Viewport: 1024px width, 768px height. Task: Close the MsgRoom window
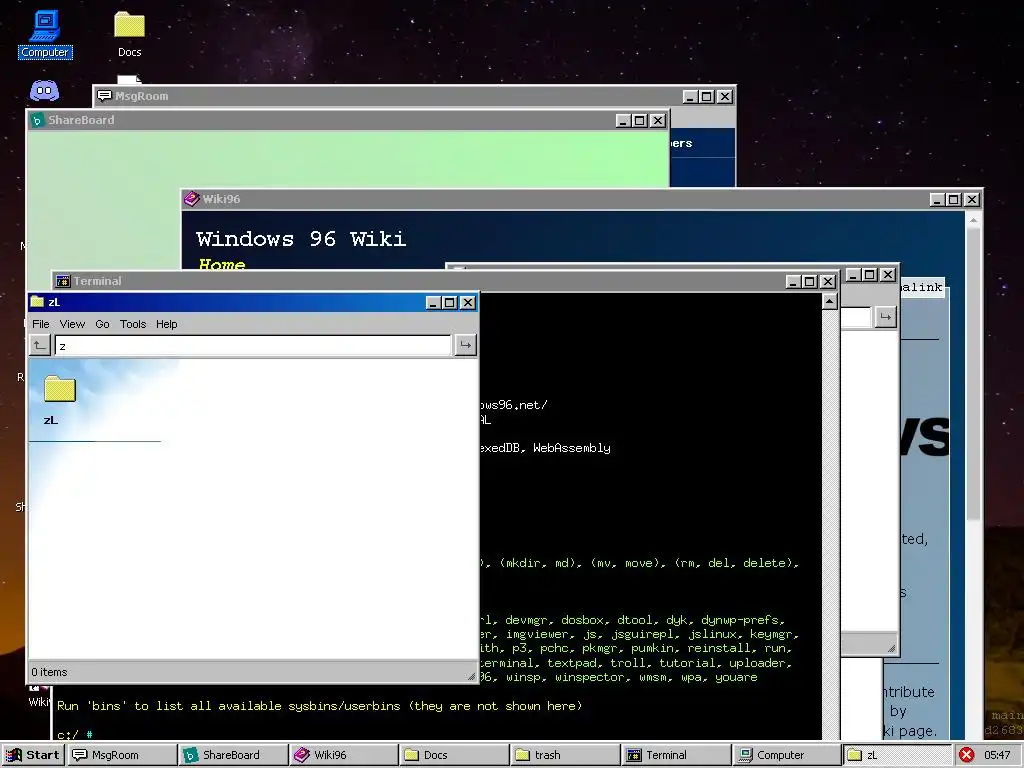click(x=724, y=96)
